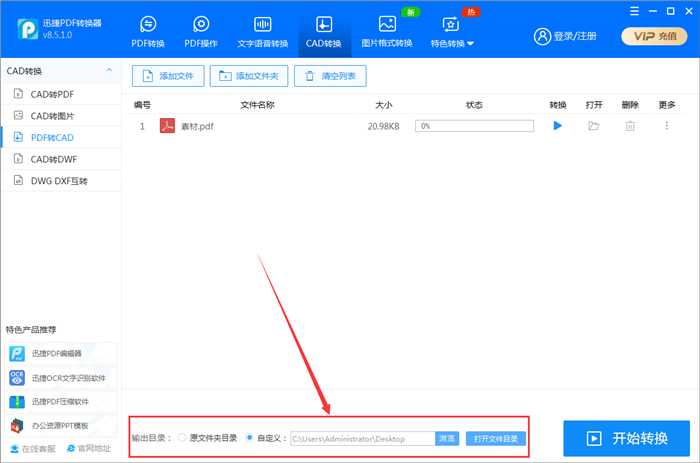The image size is (700, 463).
Task: Select 自定义 radio button
Action: click(x=249, y=438)
